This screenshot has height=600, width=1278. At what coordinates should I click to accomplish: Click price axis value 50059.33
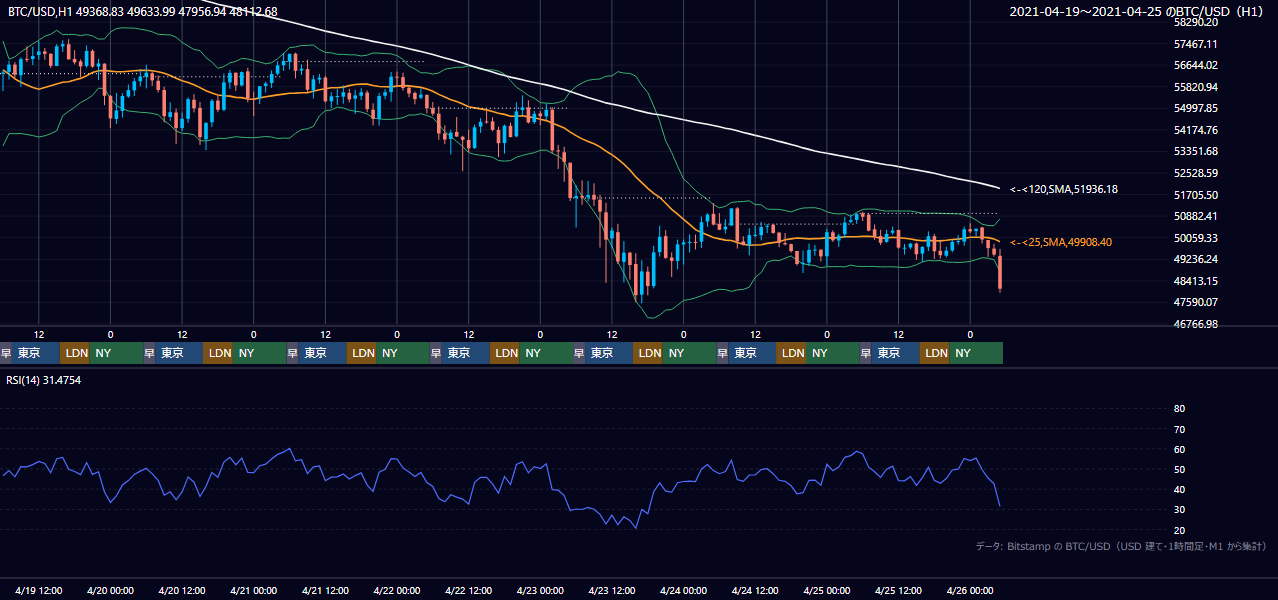[x=1195, y=238]
